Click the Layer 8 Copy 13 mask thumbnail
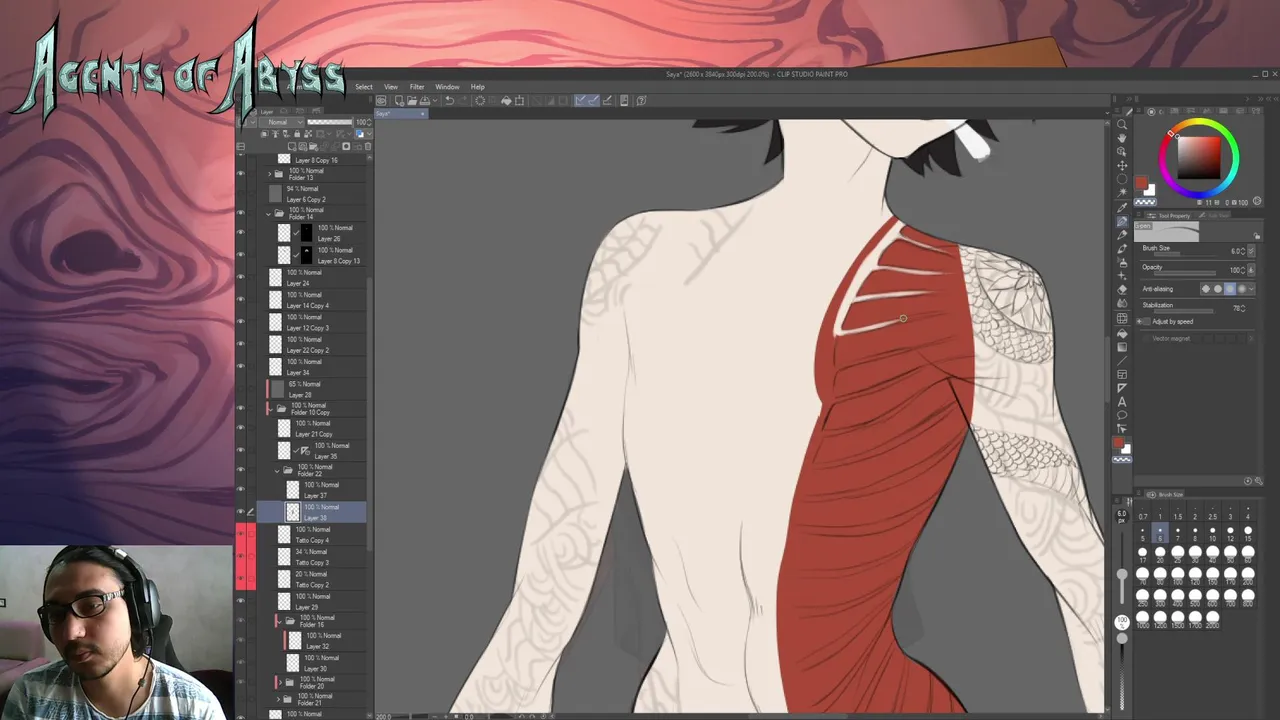Screen dimensions: 1280x720 coord(307,255)
